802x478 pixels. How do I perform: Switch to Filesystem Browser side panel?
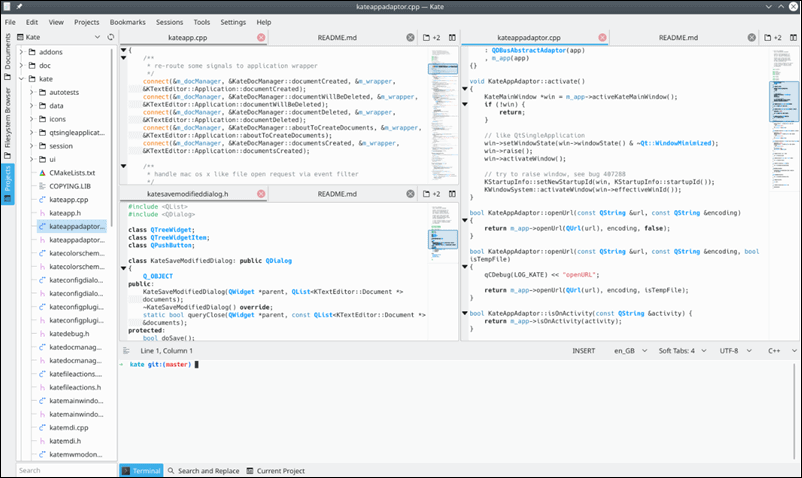pos(7,123)
